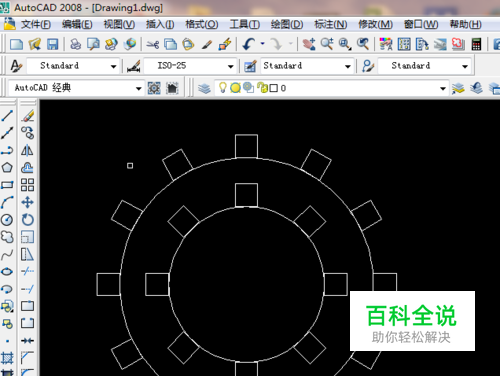Select the Erase modify tool
500x376 pixels.
(28, 116)
